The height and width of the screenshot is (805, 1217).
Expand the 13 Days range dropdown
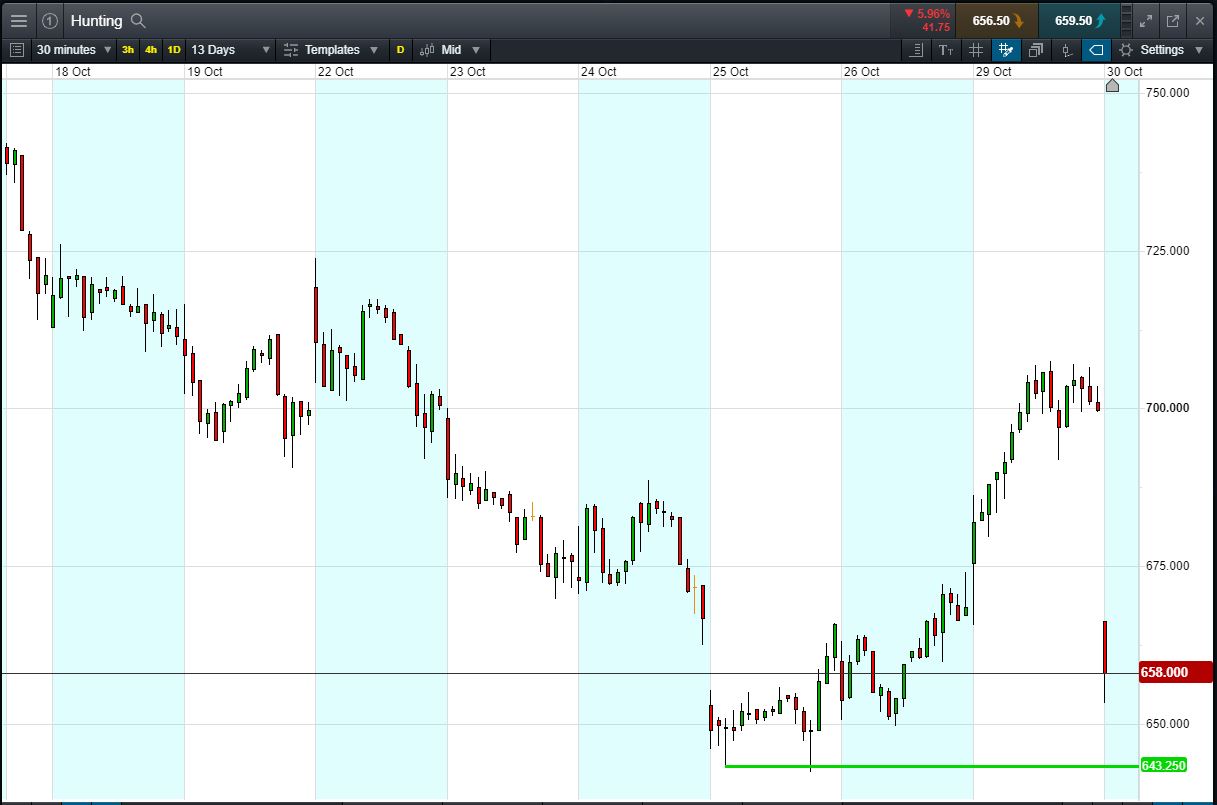(x=230, y=50)
